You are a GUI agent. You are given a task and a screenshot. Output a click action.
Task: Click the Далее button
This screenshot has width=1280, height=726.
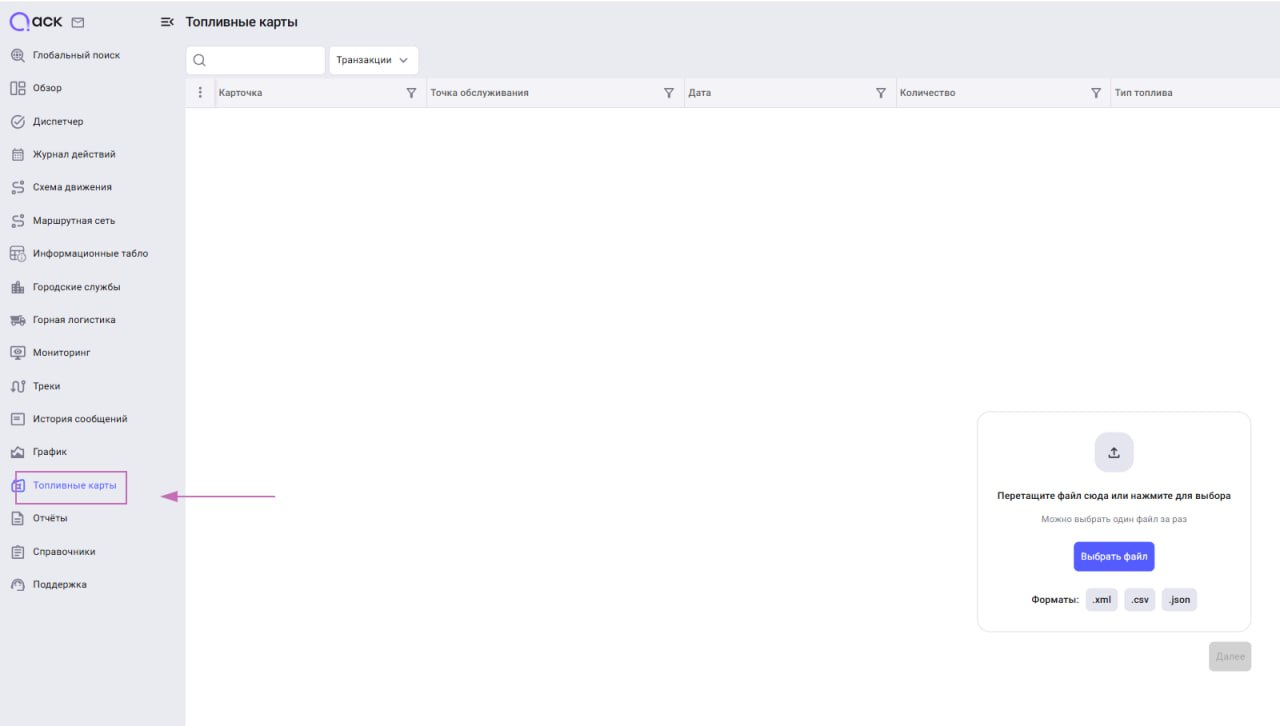pyautogui.click(x=1230, y=656)
